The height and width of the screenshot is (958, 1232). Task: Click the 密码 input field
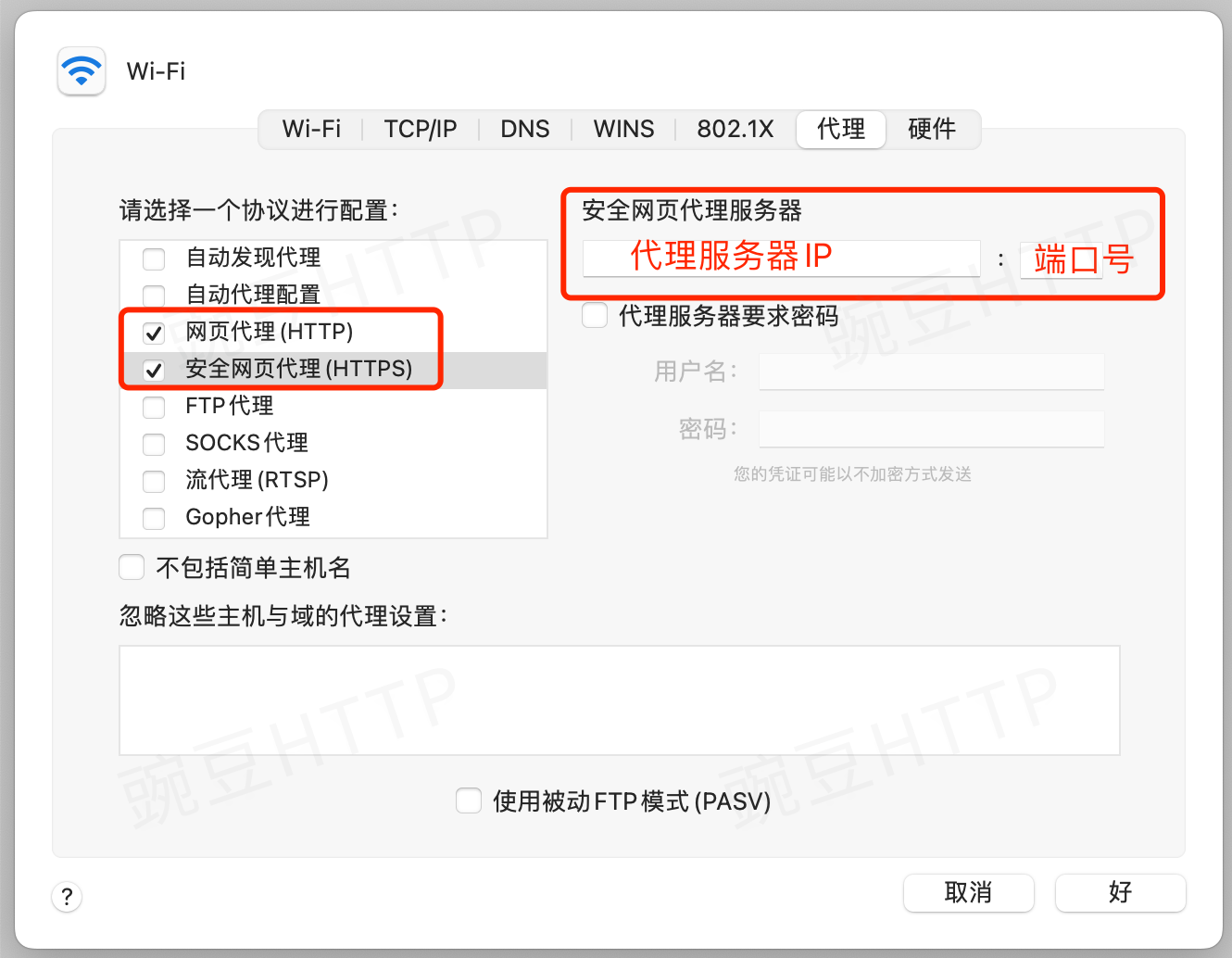(932, 429)
